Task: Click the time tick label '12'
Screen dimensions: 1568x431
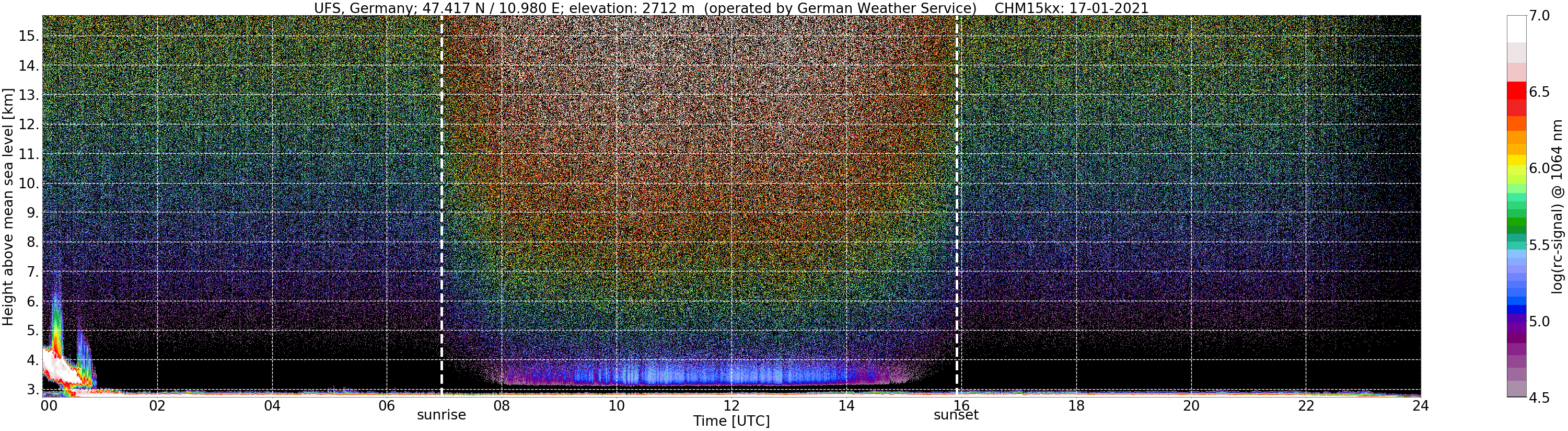Action: point(731,405)
